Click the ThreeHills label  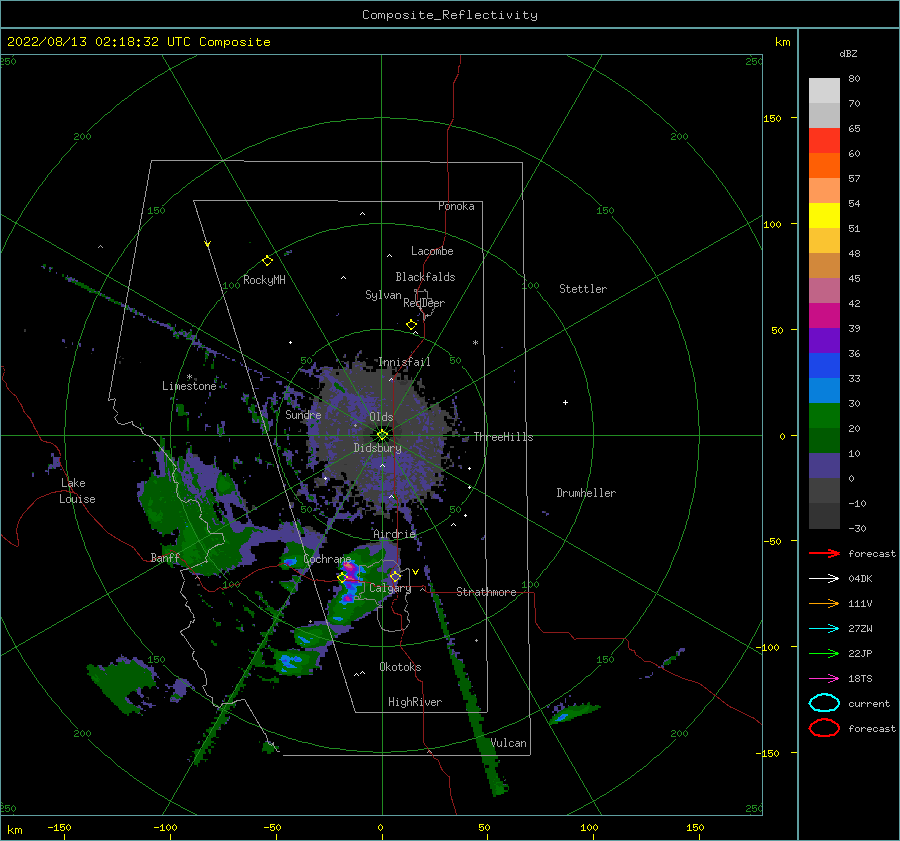point(503,437)
